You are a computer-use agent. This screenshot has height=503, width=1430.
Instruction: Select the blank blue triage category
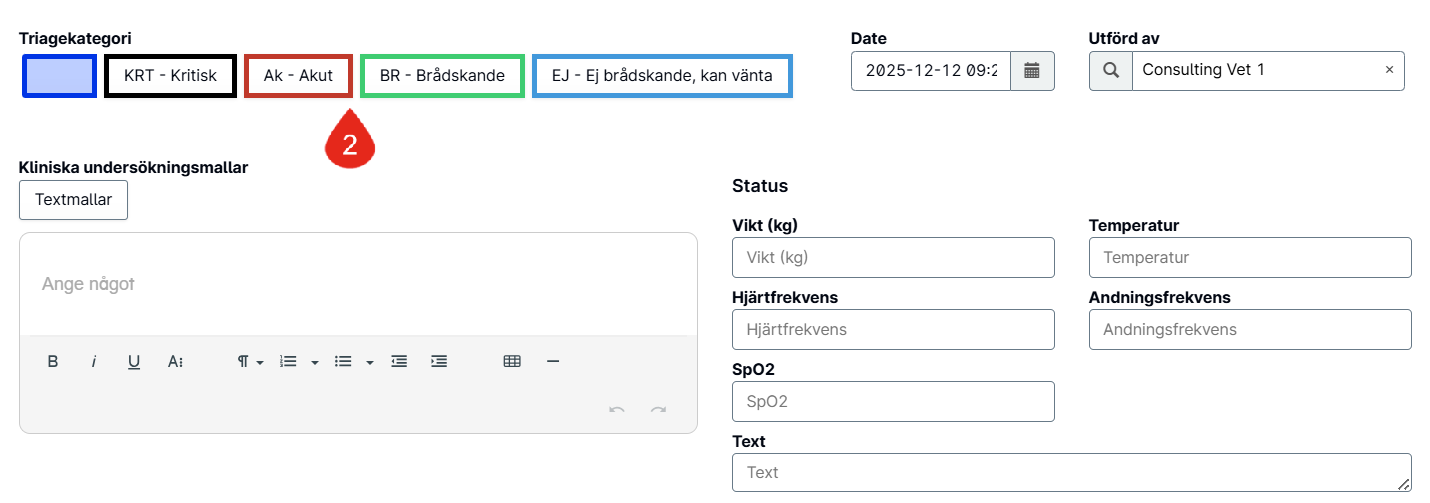[59, 76]
